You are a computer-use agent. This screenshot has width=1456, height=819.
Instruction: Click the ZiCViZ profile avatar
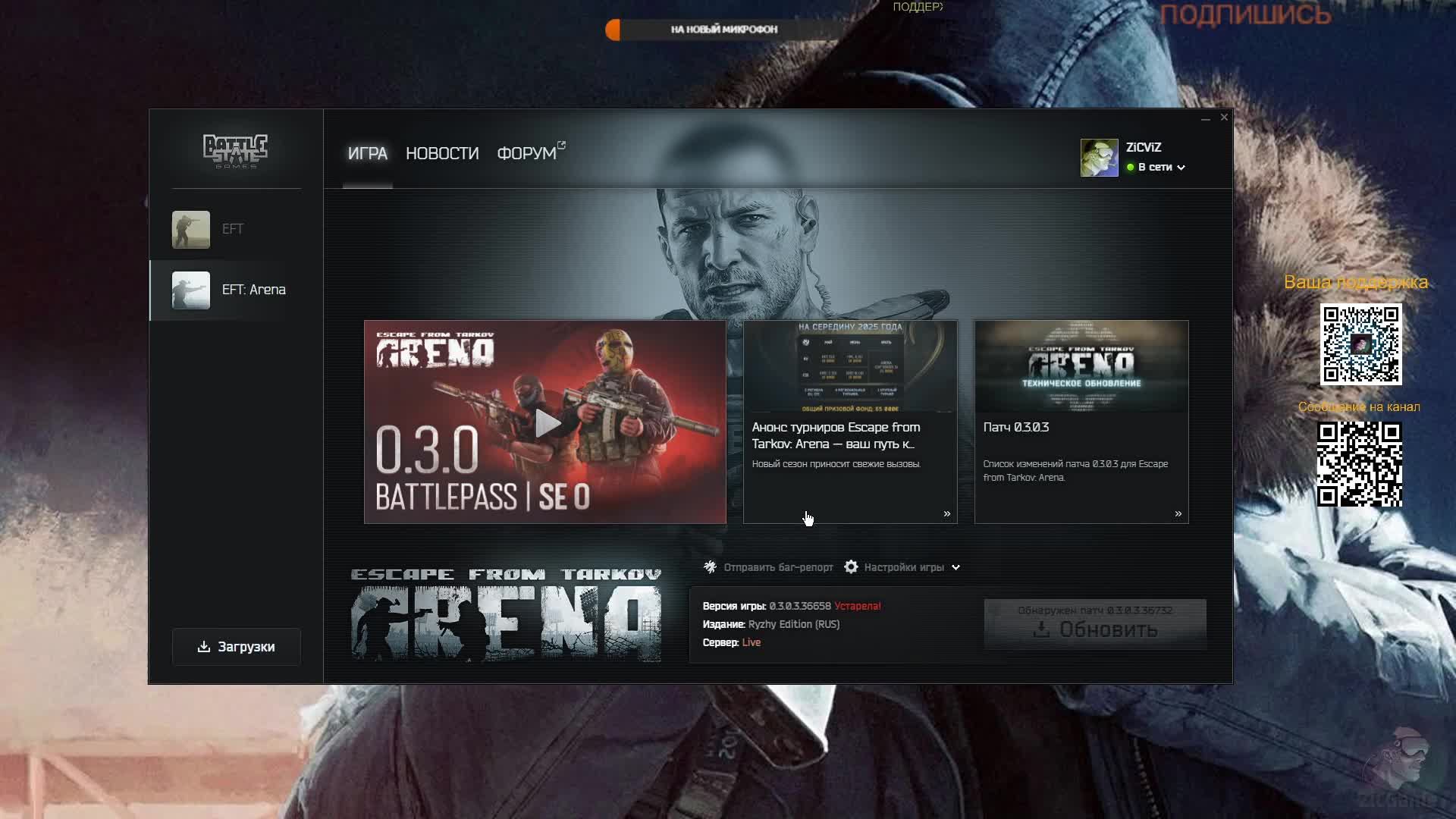tap(1099, 158)
